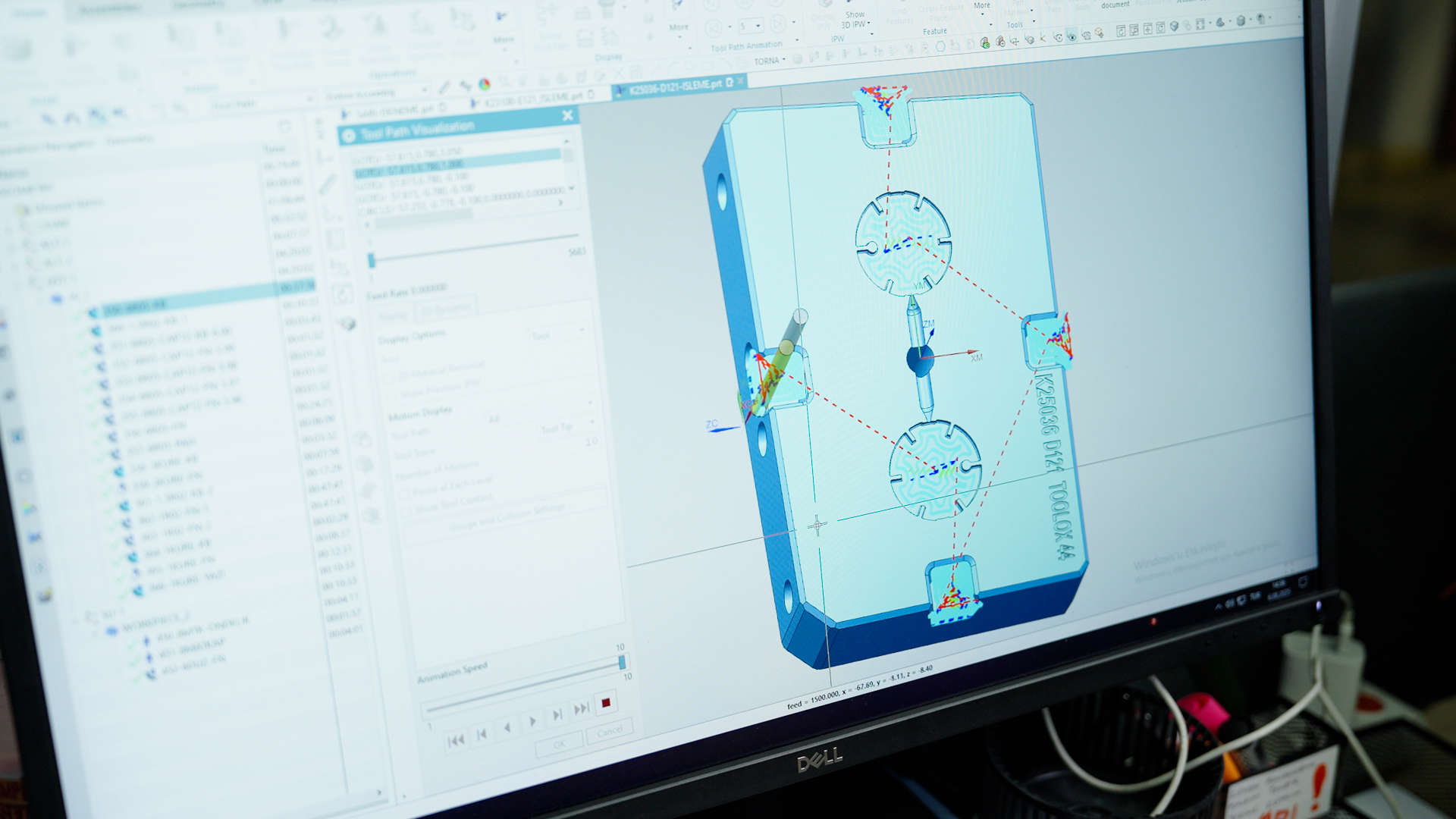The width and height of the screenshot is (1456, 819).
Task: Open the Windows taskbar clock
Action: click(x=1281, y=588)
